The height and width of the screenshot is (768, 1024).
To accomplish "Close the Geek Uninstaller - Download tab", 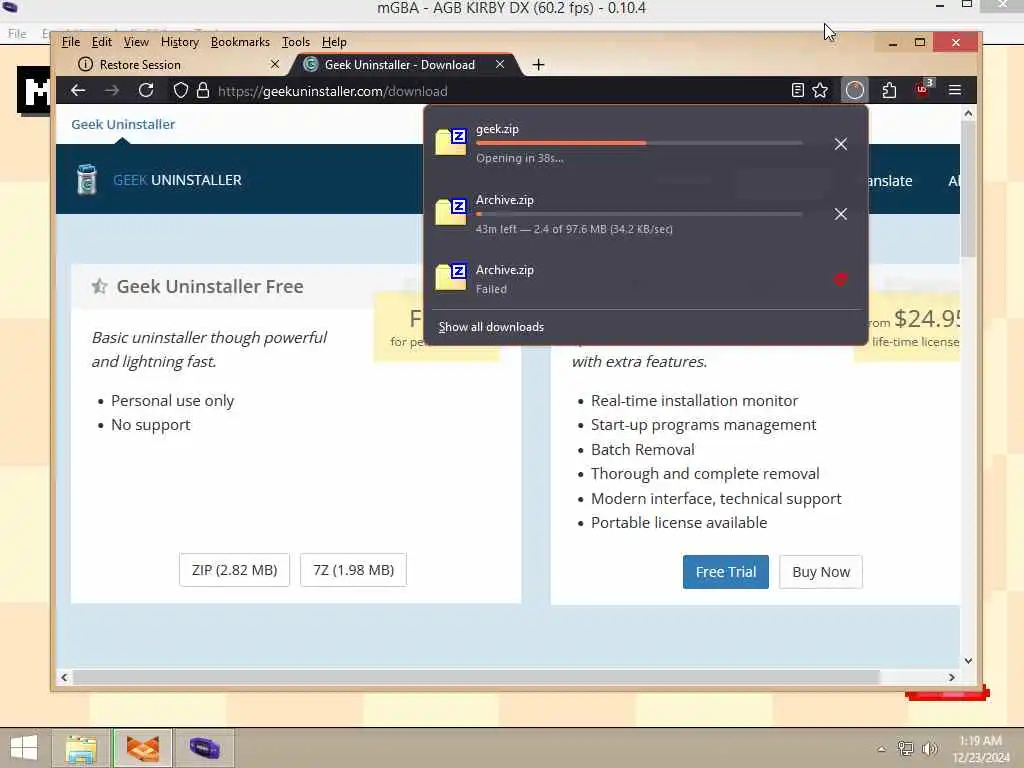I will point(500,64).
